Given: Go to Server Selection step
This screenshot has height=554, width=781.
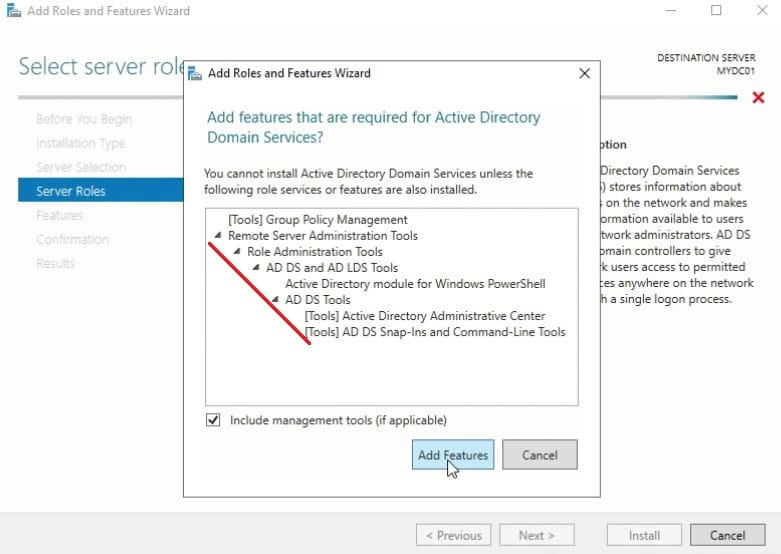Looking at the screenshot, I should coord(81,167).
